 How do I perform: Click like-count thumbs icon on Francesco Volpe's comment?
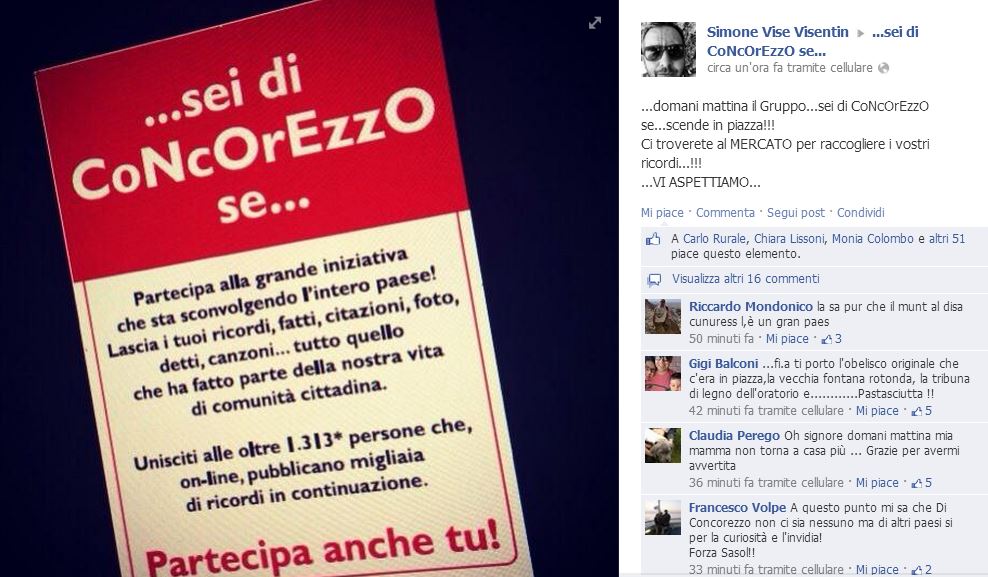pyautogui.click(x=916, y=569)
